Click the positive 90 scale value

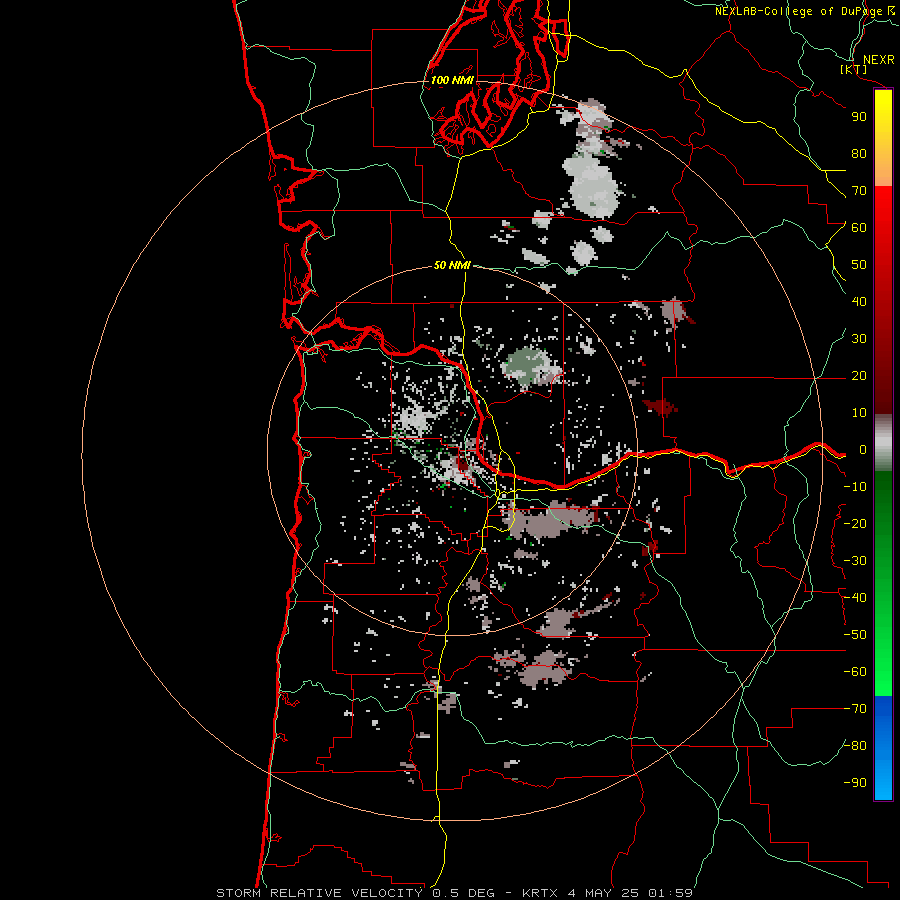coord(859,117)
